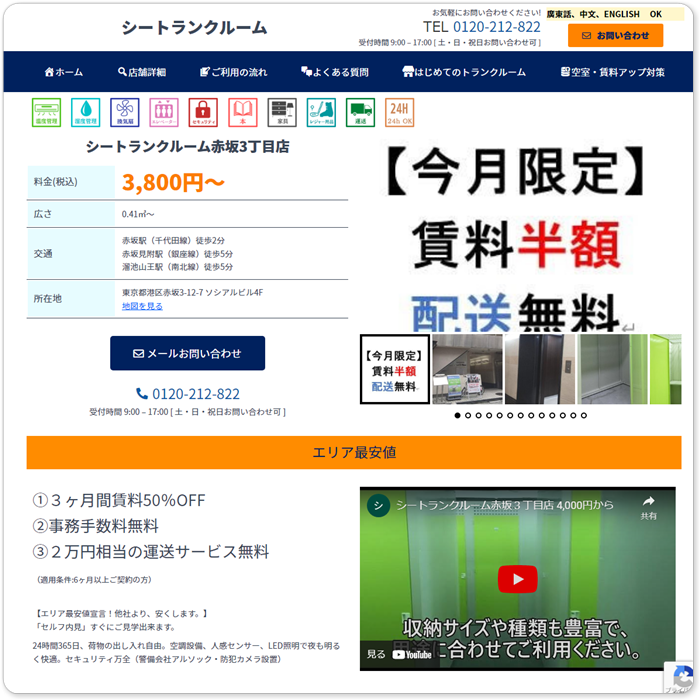Click the 0.41㎡〜 size value
This screenshot has width=700, height=700.
coord(138,214)
